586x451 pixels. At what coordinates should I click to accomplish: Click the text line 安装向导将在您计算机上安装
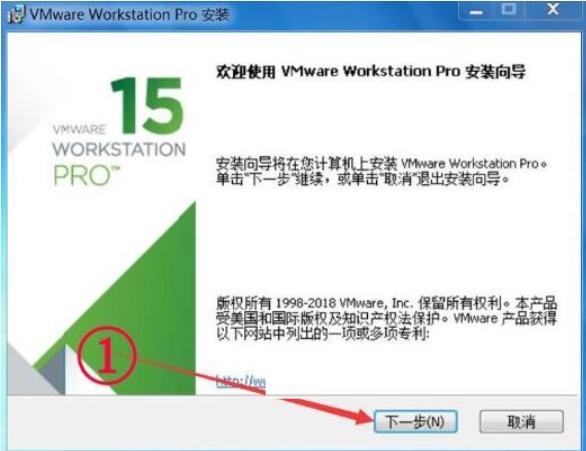[306, 164]
